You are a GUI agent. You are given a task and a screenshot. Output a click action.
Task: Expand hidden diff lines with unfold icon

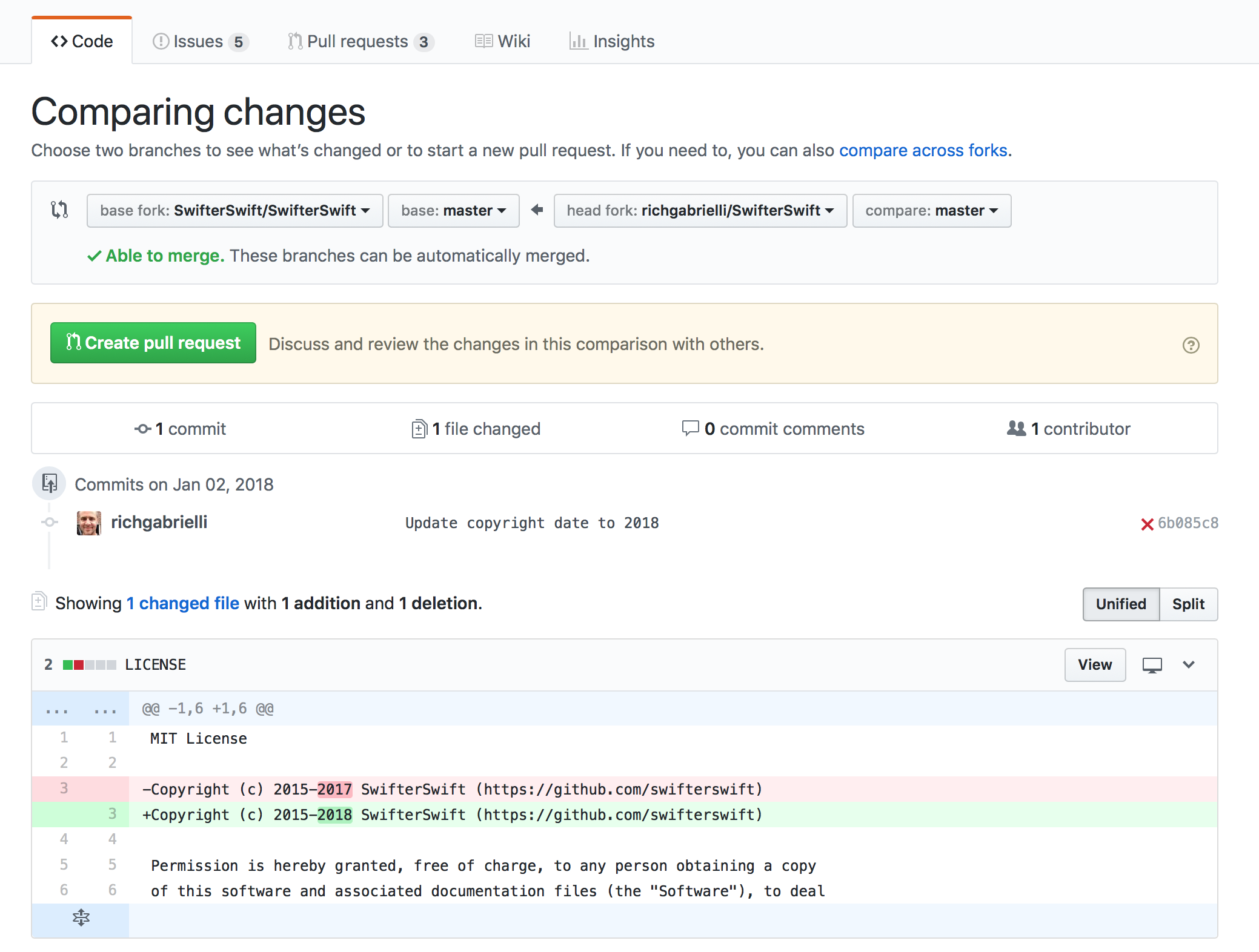(x=81, y=917)
